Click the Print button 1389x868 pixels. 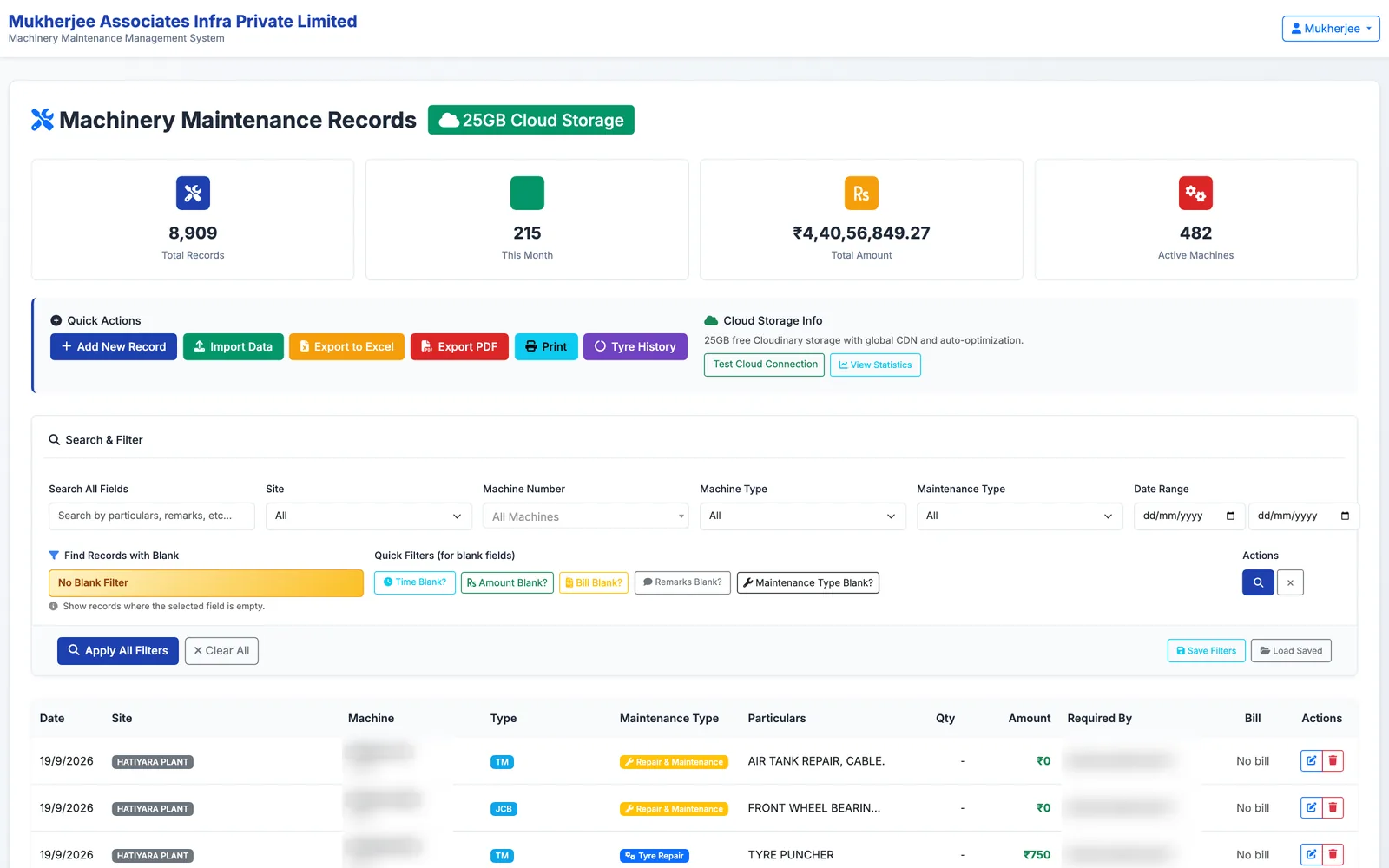(546, 346)
